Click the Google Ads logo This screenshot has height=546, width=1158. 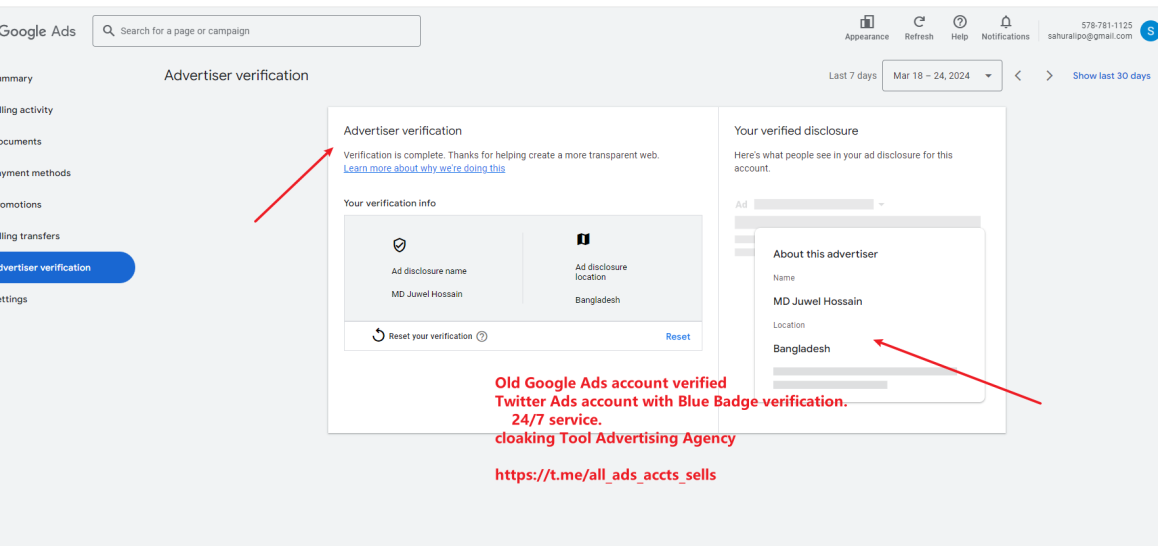[37, 31]
